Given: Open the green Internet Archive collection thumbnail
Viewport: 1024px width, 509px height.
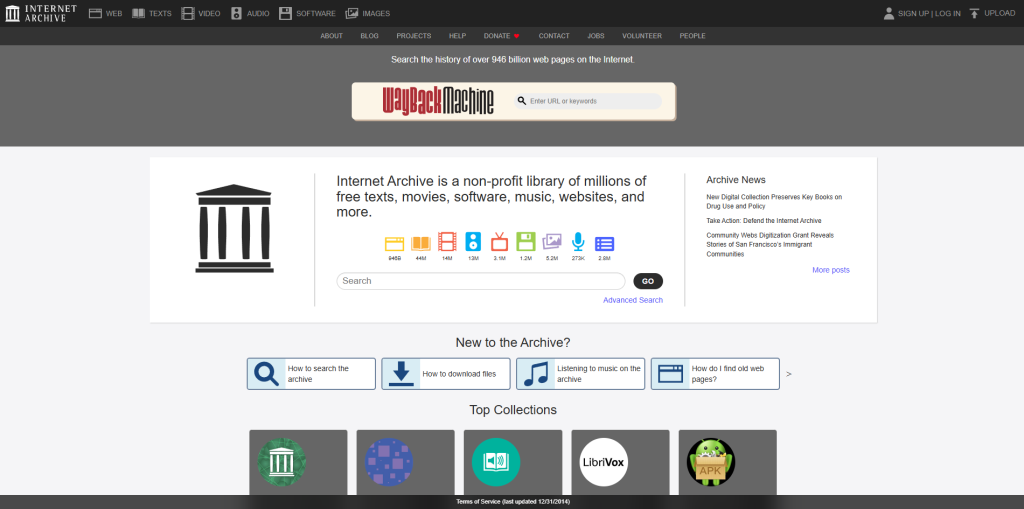Looking at the screenshot, I should point(281,462).
